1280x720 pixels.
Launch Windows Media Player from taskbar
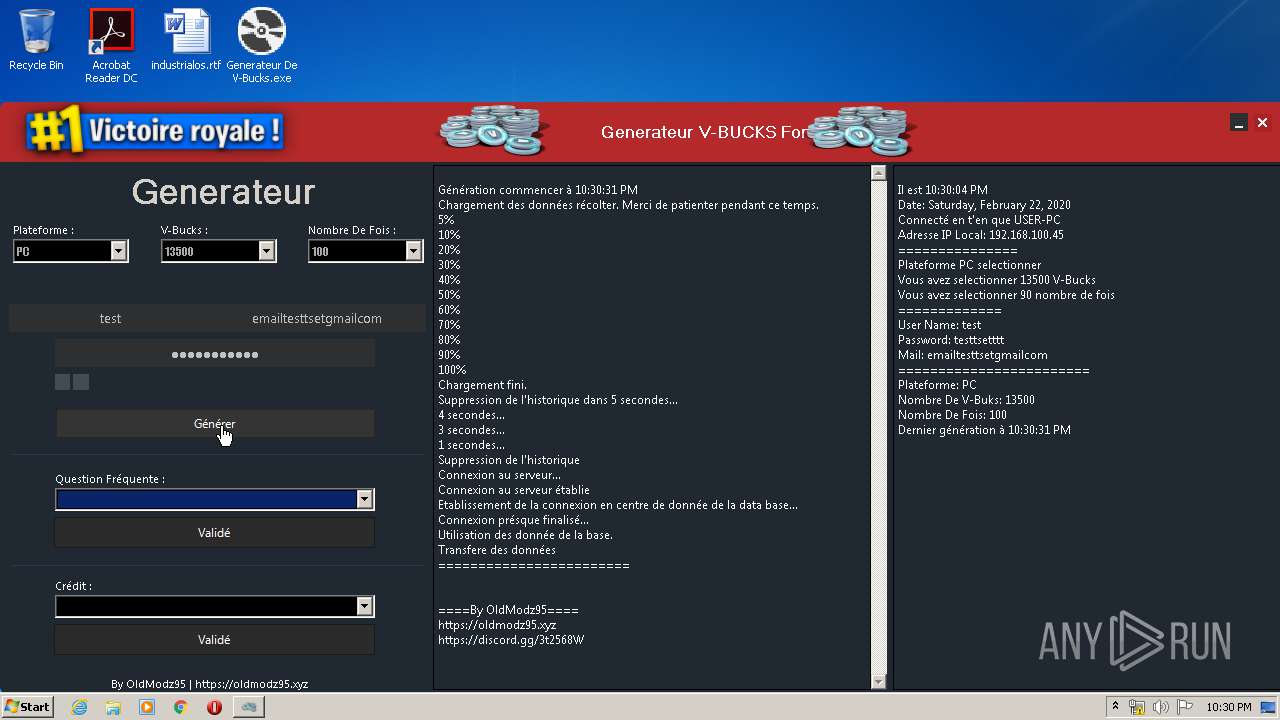pos(147,707)
